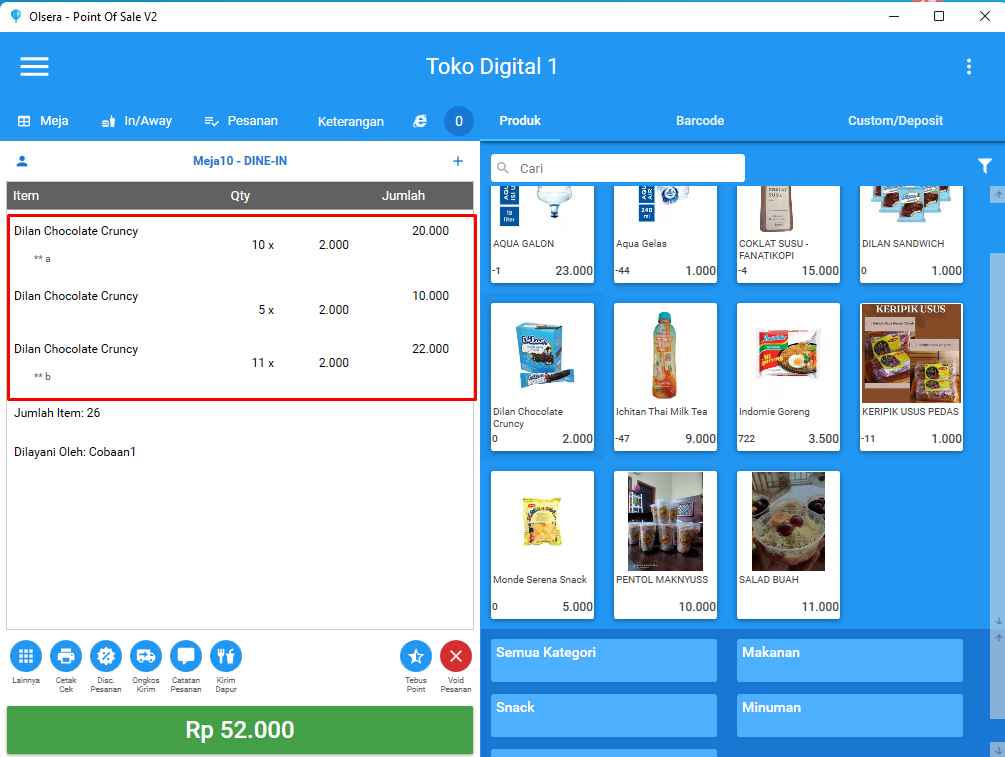Viewport: 1005px width, 757px height.
Task: Open Catatan Pesanan note icon
Action: click(x=186, y=656)
